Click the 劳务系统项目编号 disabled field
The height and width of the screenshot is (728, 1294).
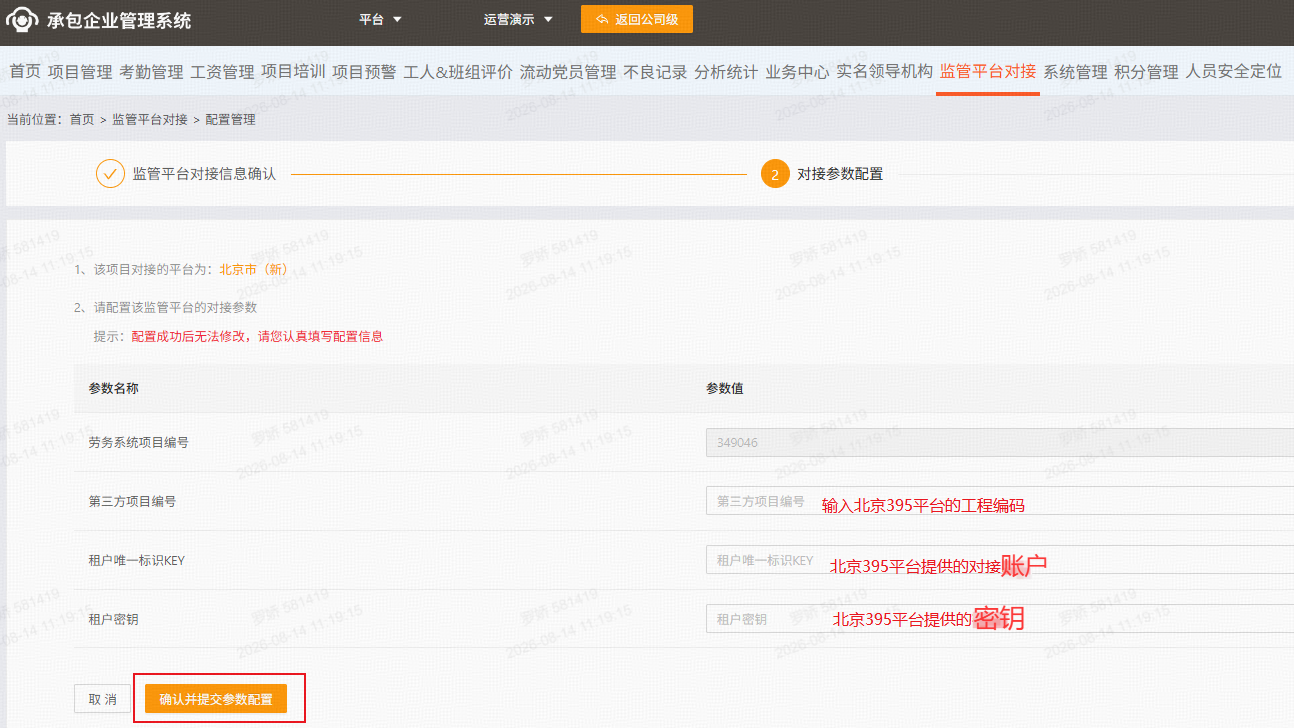click(x=1000, y=442)
